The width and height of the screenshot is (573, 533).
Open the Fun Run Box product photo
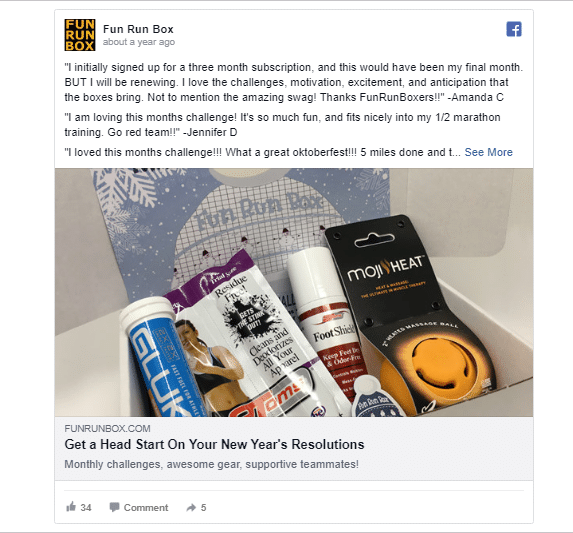(294, 292)
